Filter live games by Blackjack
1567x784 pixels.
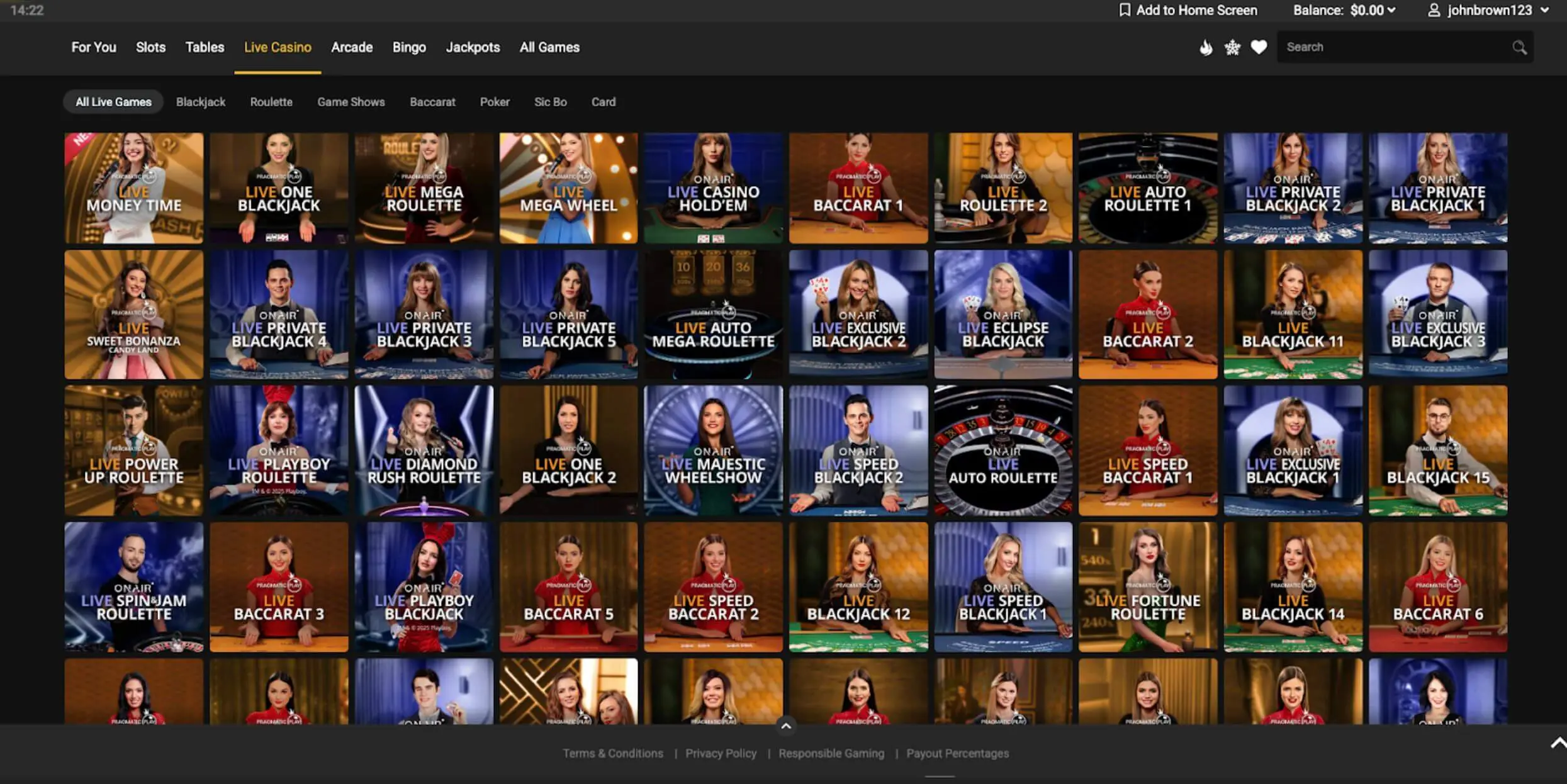click(x=200, y=102)
